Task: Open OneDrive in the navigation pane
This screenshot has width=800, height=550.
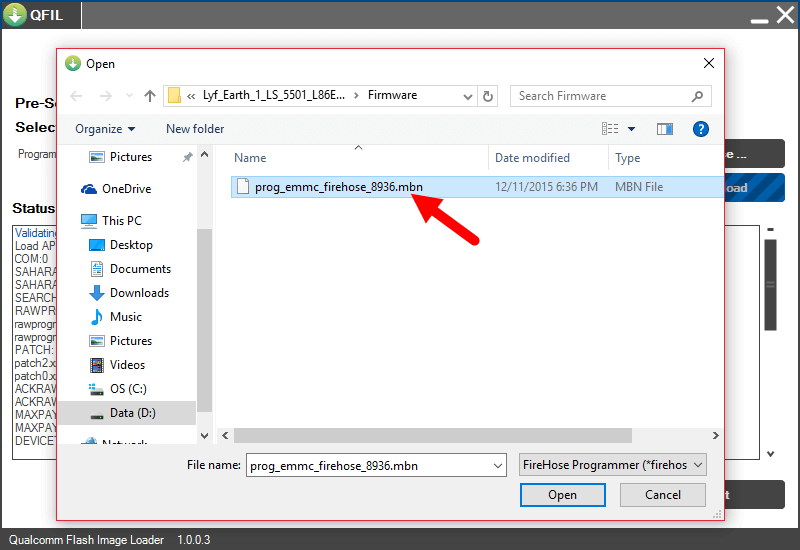Action: pos(126,189)
